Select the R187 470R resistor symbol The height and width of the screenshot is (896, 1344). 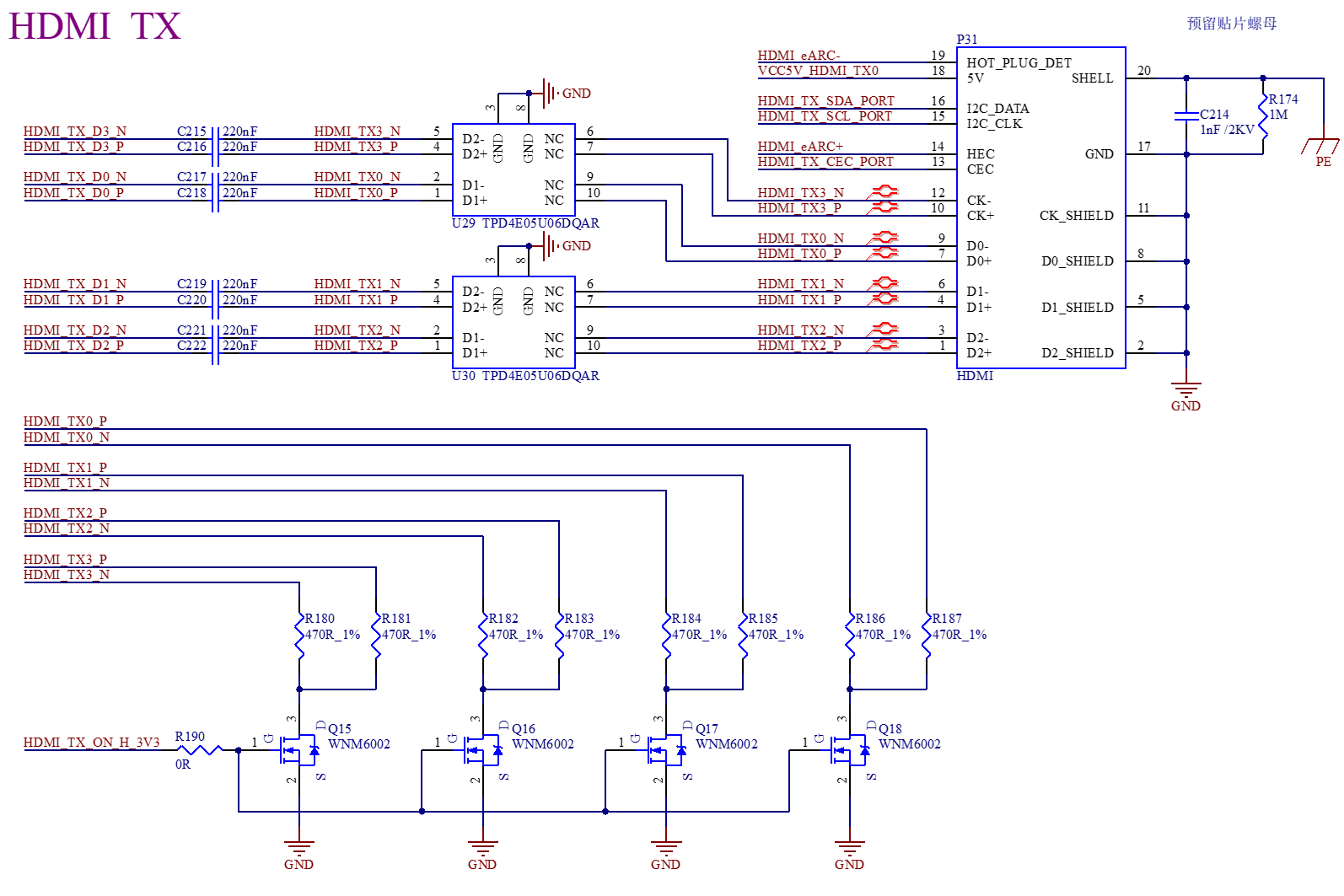click(927, 636)
